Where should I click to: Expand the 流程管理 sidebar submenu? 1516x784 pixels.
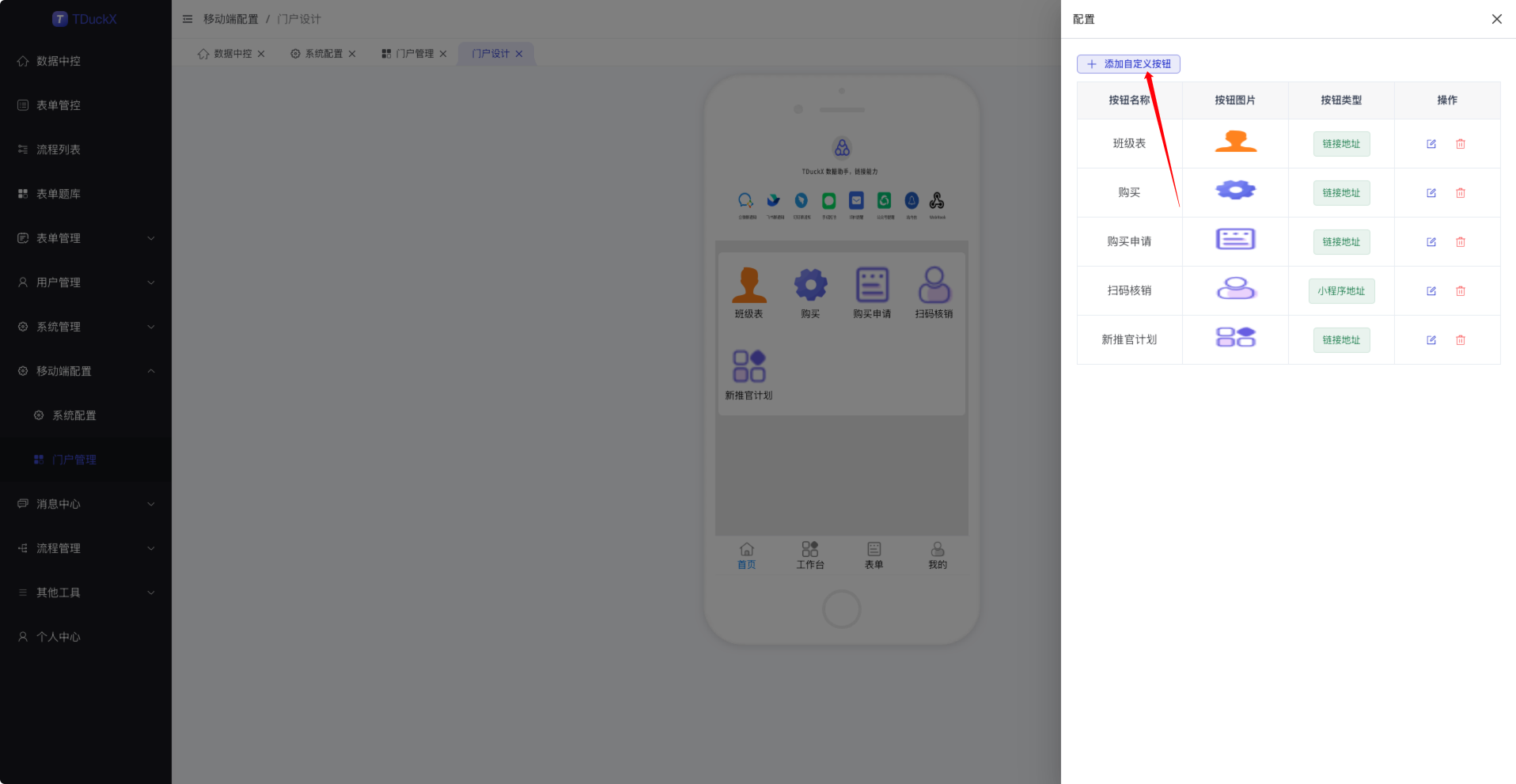pos(85,548)
